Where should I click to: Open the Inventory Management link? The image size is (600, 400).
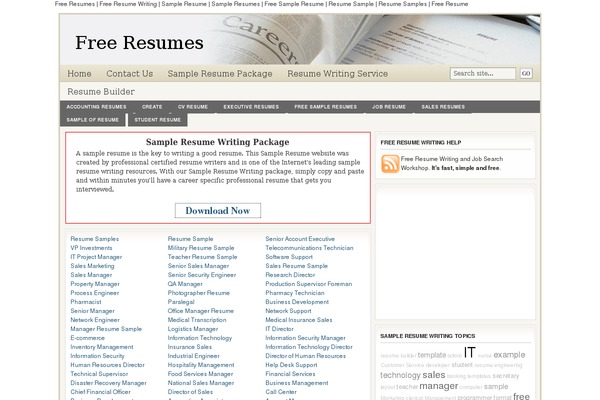tap(102, 347)
